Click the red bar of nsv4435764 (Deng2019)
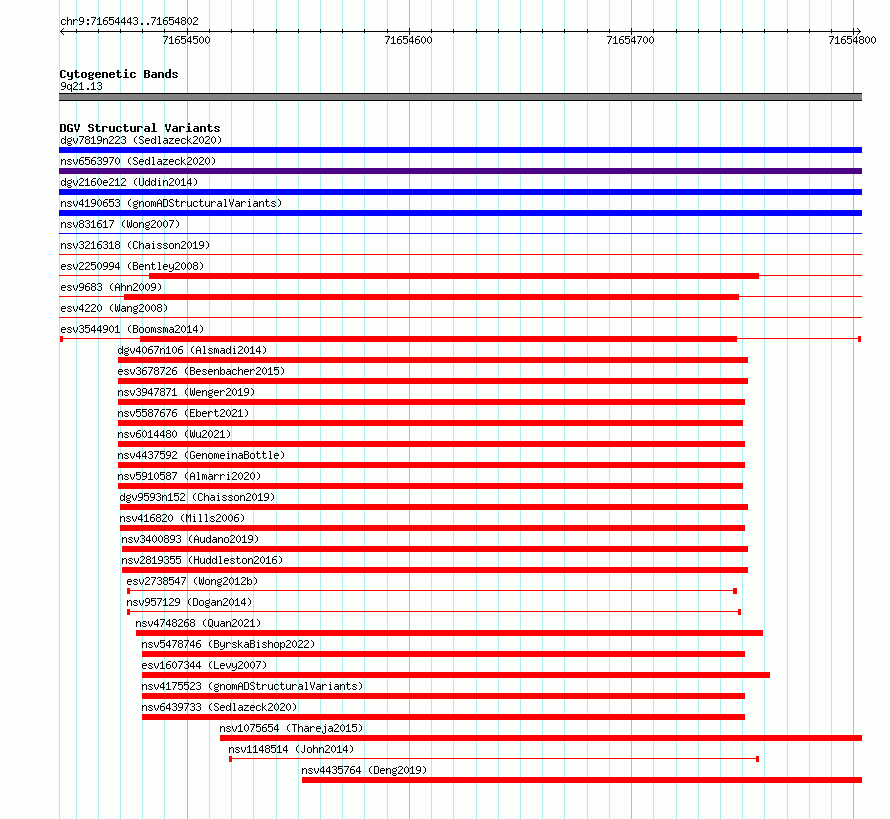 coord(582,780)
